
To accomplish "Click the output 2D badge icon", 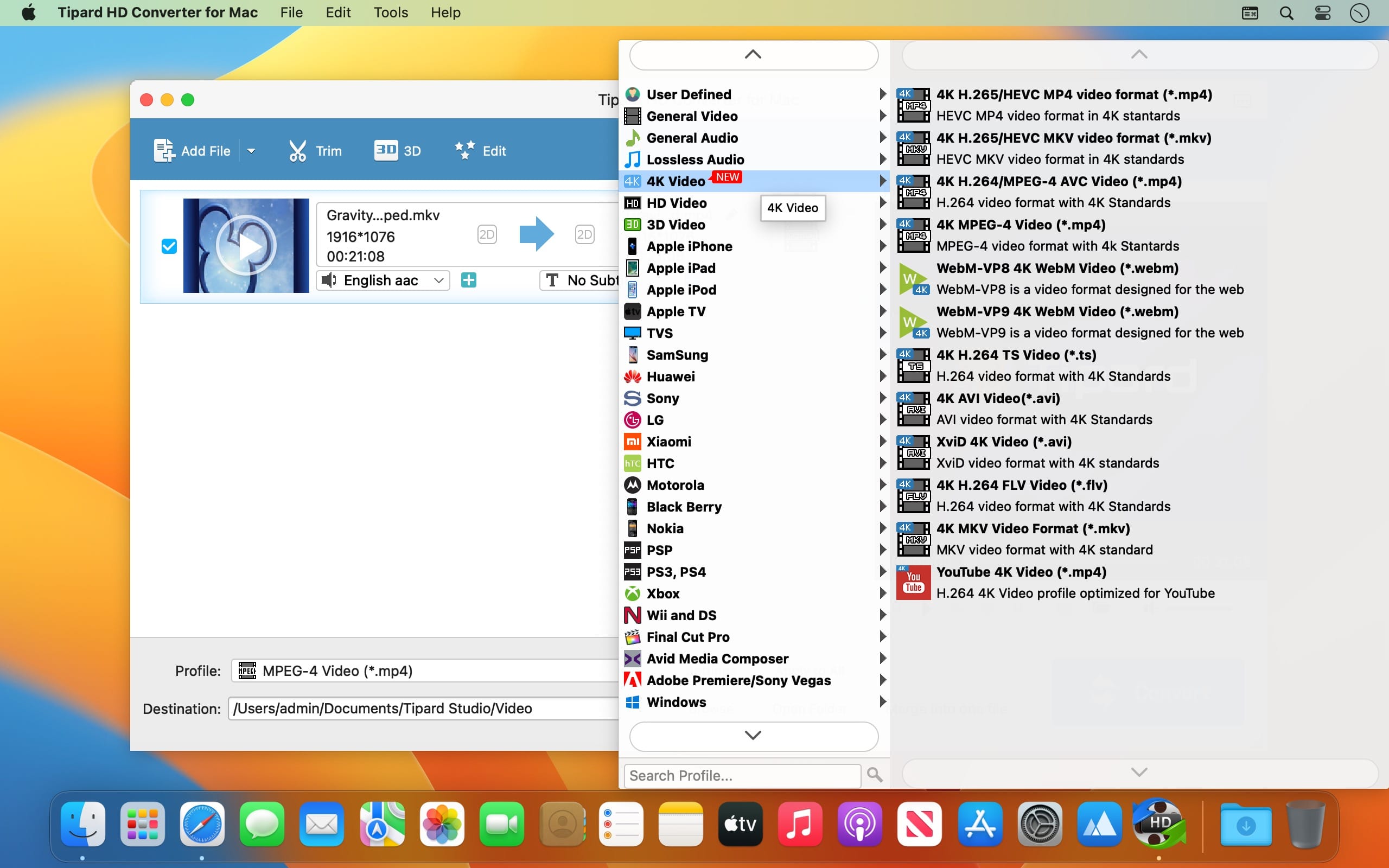I will pyautogui.click(x=584, y=234).
